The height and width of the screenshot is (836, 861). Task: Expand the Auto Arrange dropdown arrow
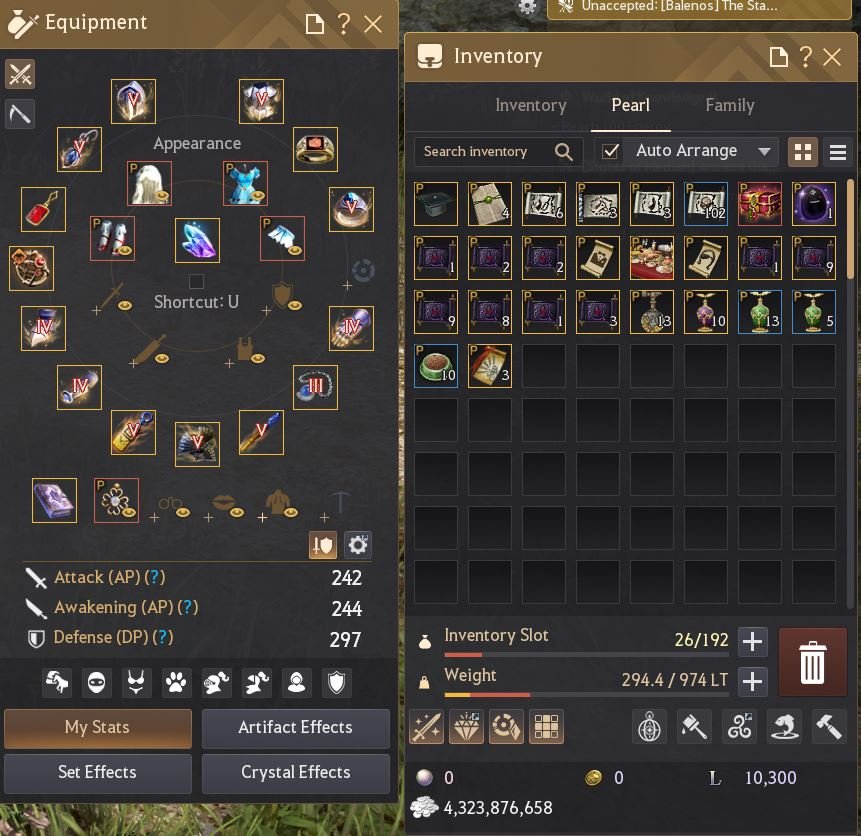coord(764,152)
